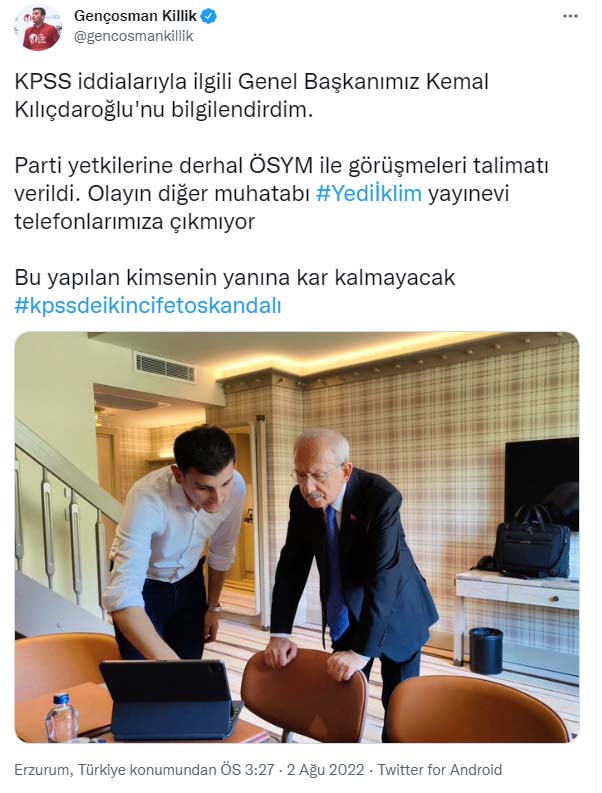Click the first paragraph mentioning Kemal Kılıçdaroğlu
Screen dimensions: 602x793
[251, 96]
